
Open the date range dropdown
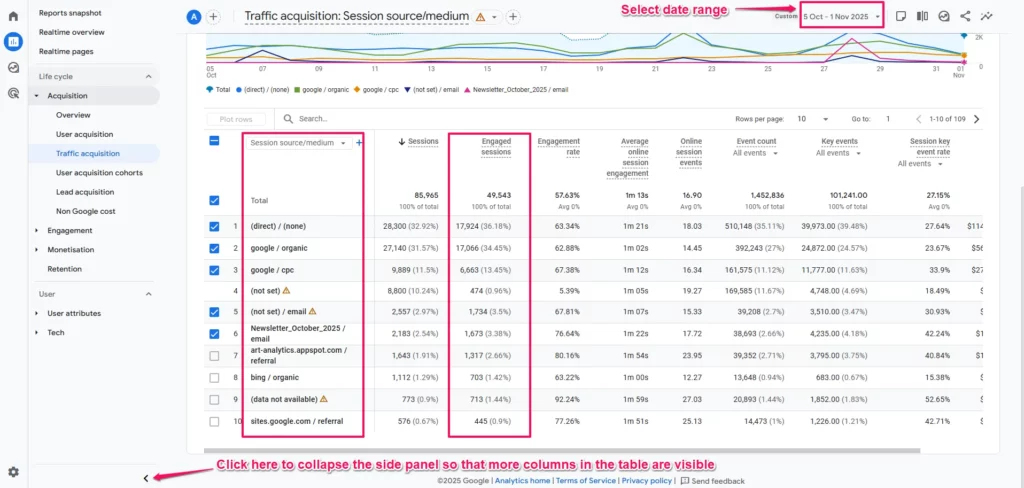(x=842, y=16)
